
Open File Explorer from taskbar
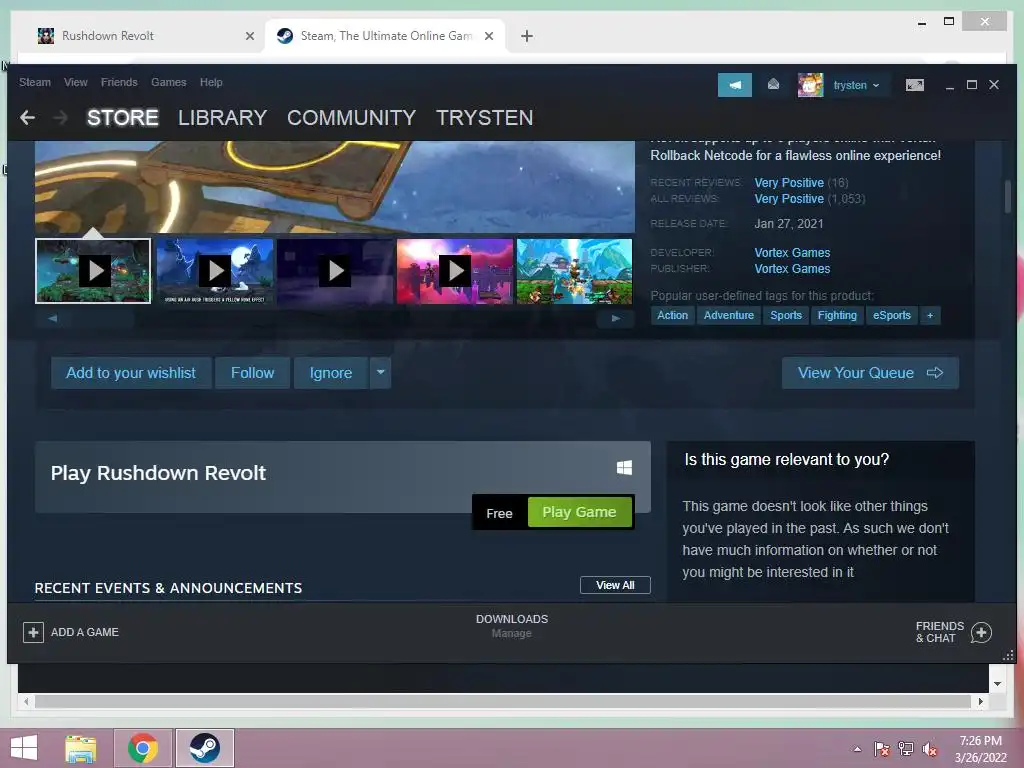81,748
